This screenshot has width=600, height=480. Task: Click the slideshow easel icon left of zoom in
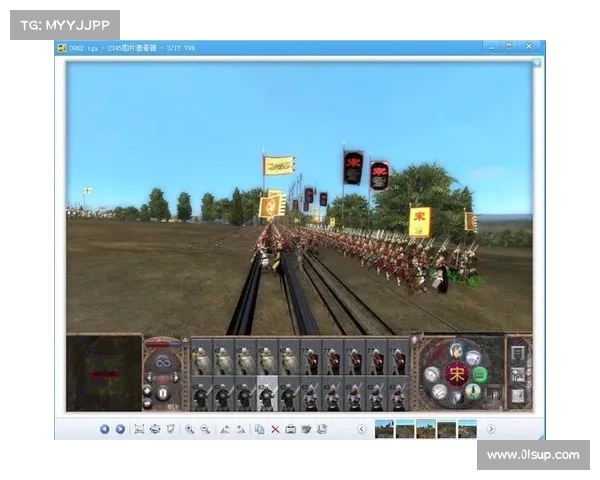pyautogui.click(x=170, y=429)
